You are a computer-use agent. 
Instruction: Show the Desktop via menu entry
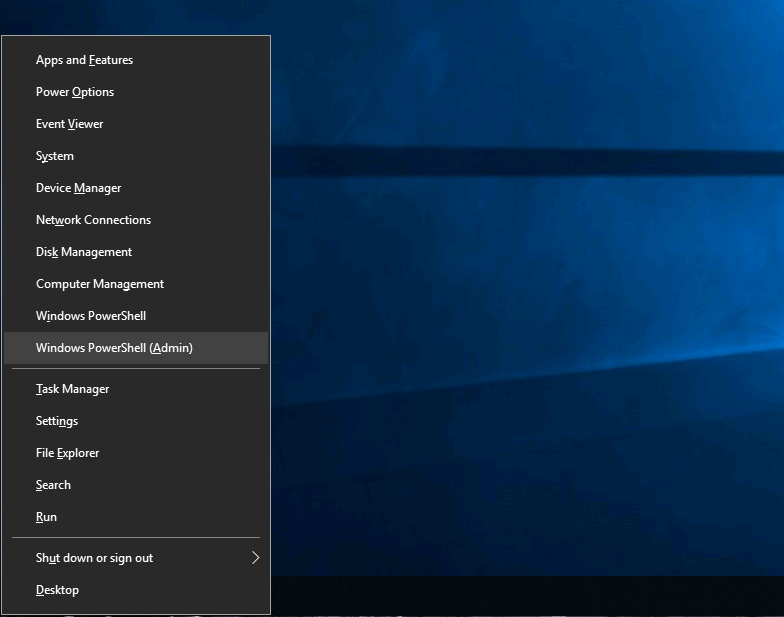136,590
